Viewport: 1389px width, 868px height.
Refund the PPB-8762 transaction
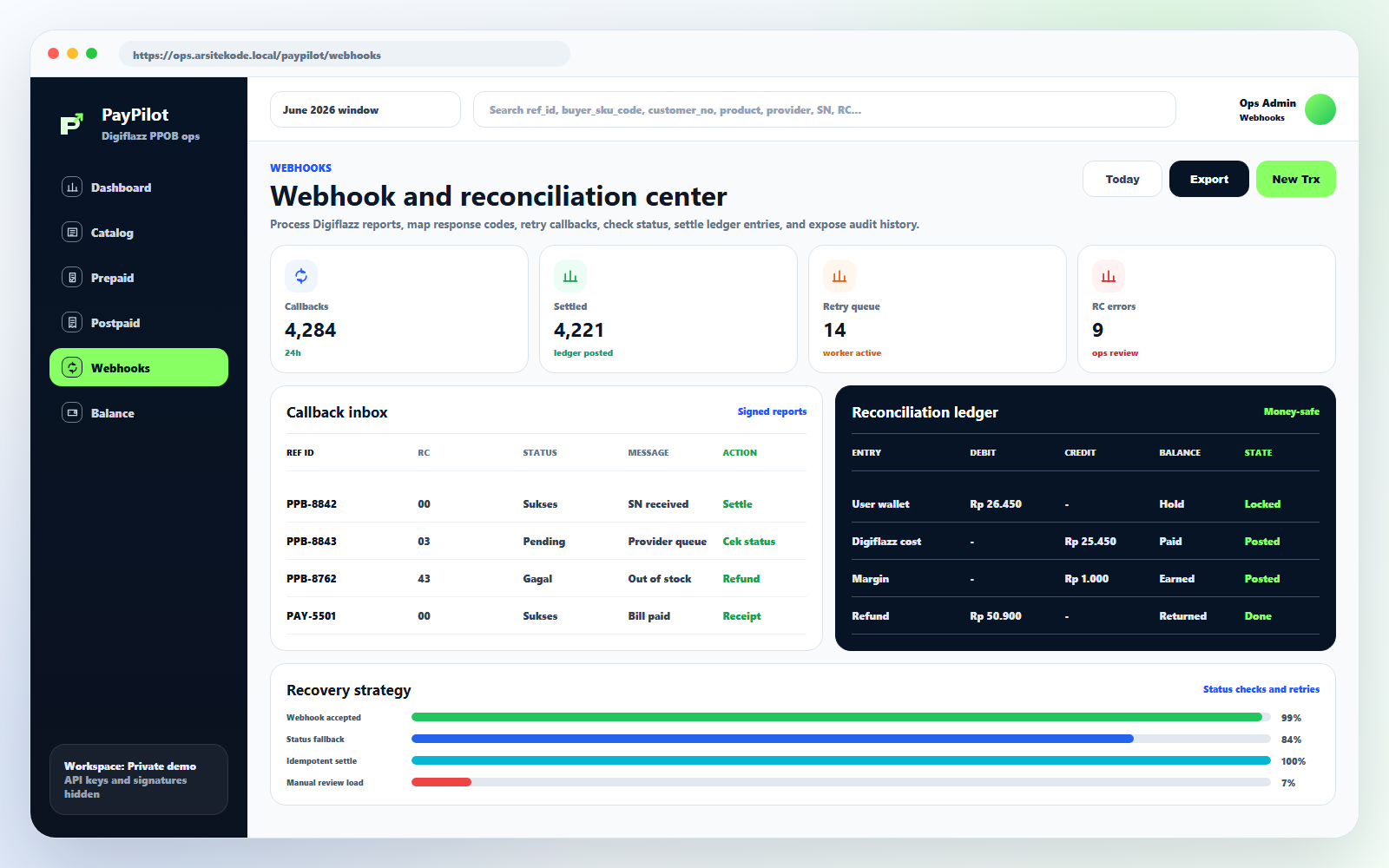[741, 578]
